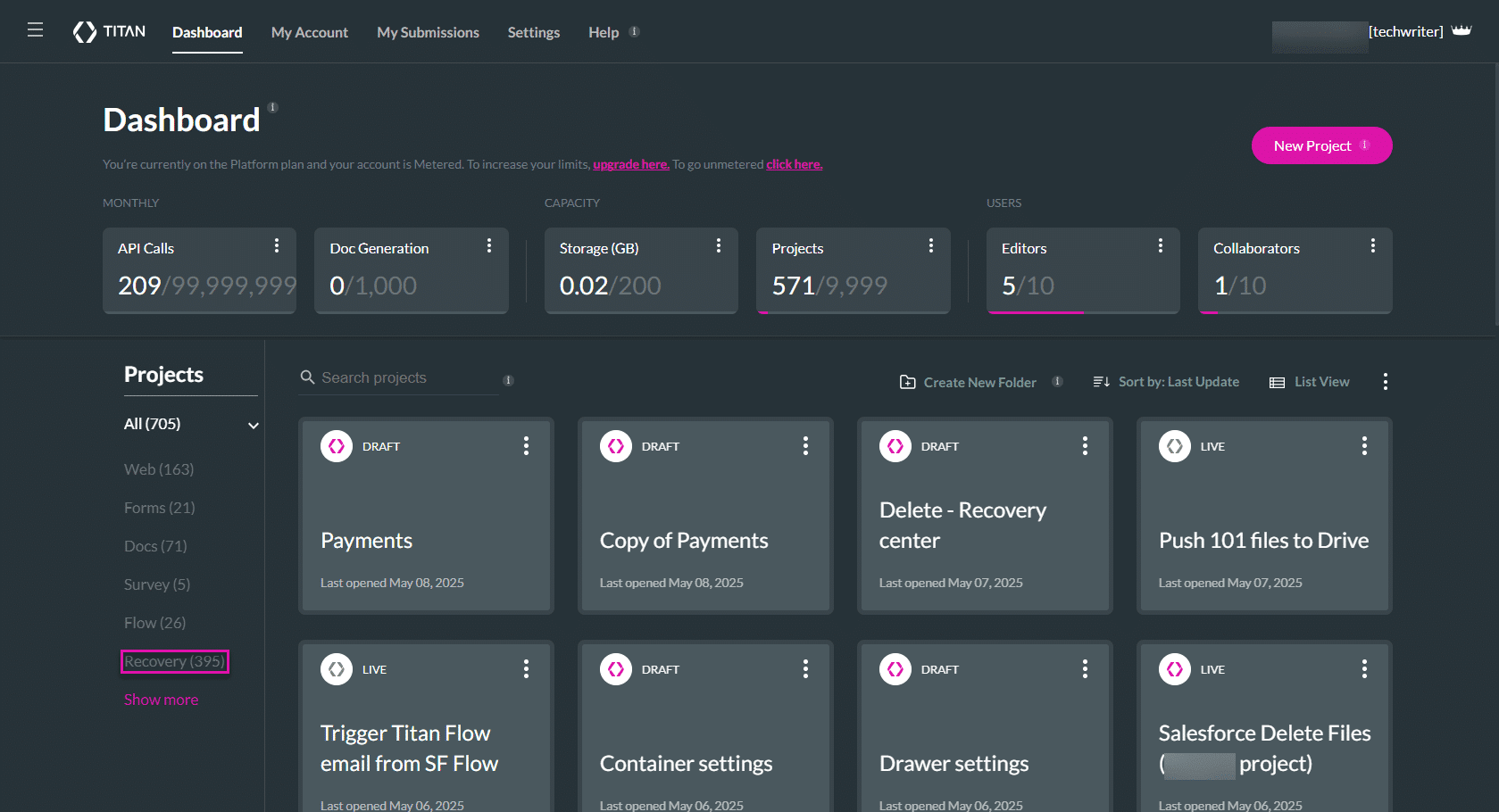Click the Search projects field
Viewport: 1499px width, 812px height.
point(402,378)
